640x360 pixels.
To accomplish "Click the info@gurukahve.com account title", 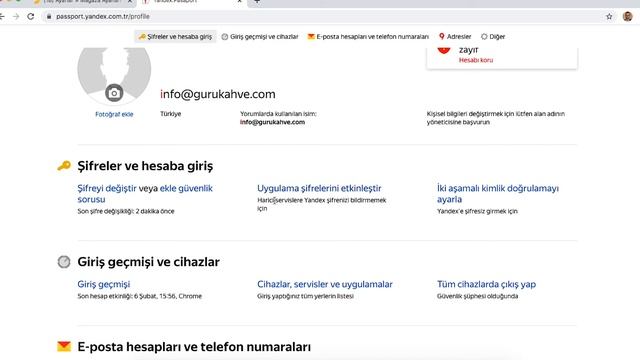I will (218, 94).
